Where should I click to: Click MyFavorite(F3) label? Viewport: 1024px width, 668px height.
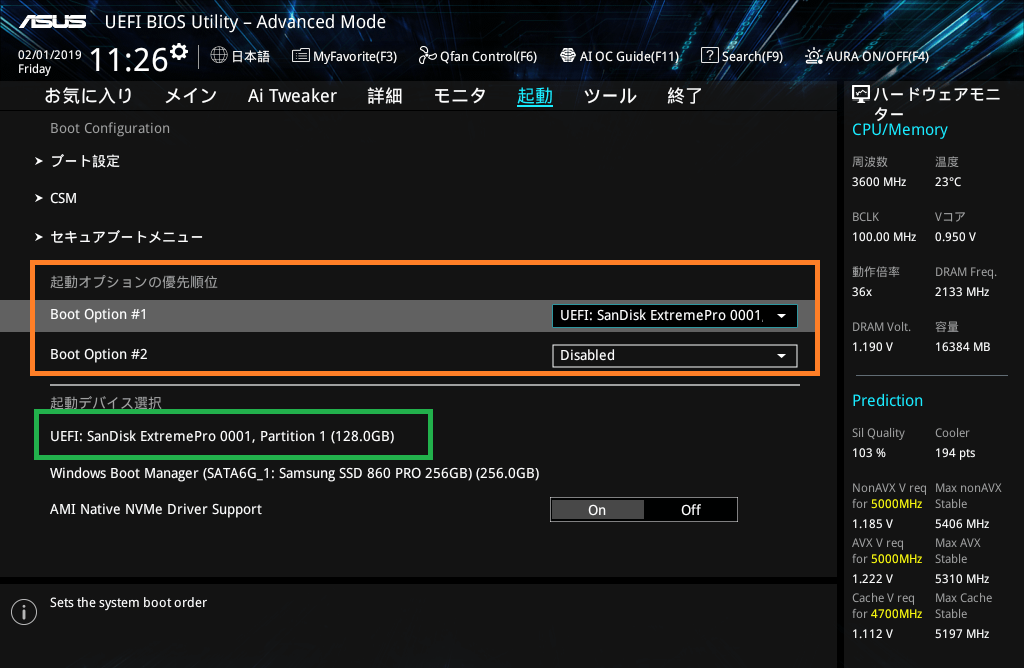tap(355, 57)
